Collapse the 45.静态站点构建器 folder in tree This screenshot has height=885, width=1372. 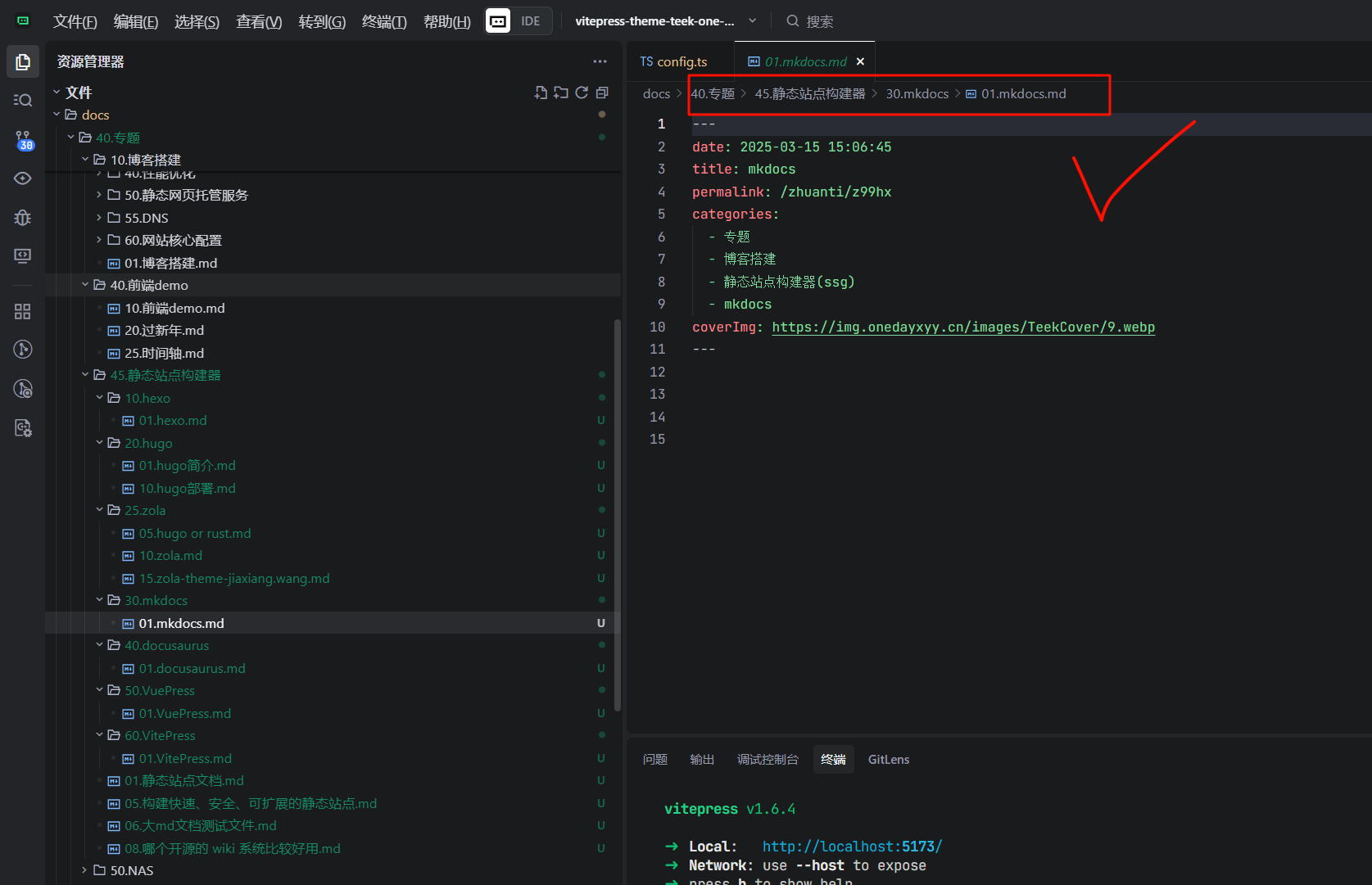85,375
